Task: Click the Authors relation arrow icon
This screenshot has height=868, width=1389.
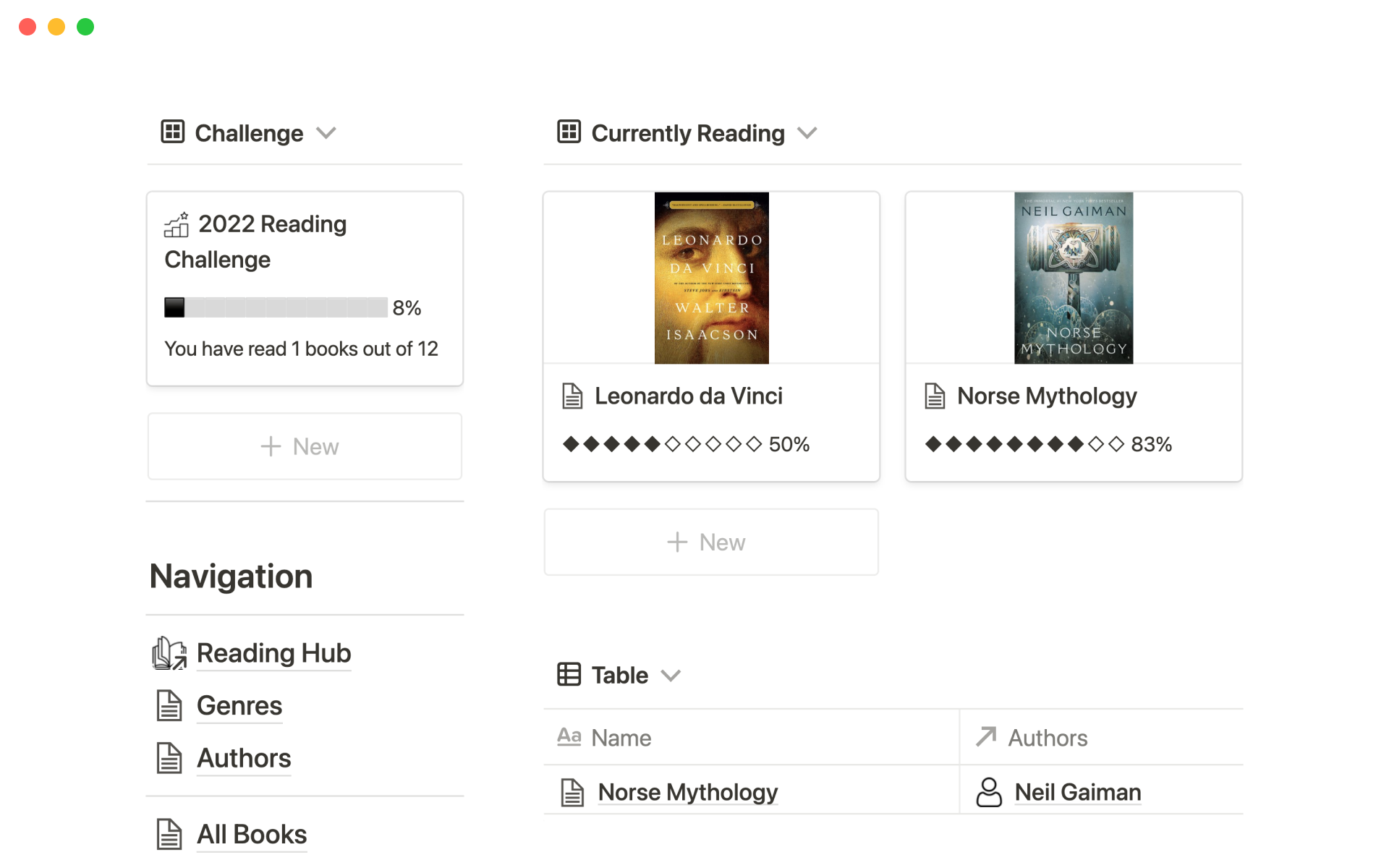Action: [986, 737]
